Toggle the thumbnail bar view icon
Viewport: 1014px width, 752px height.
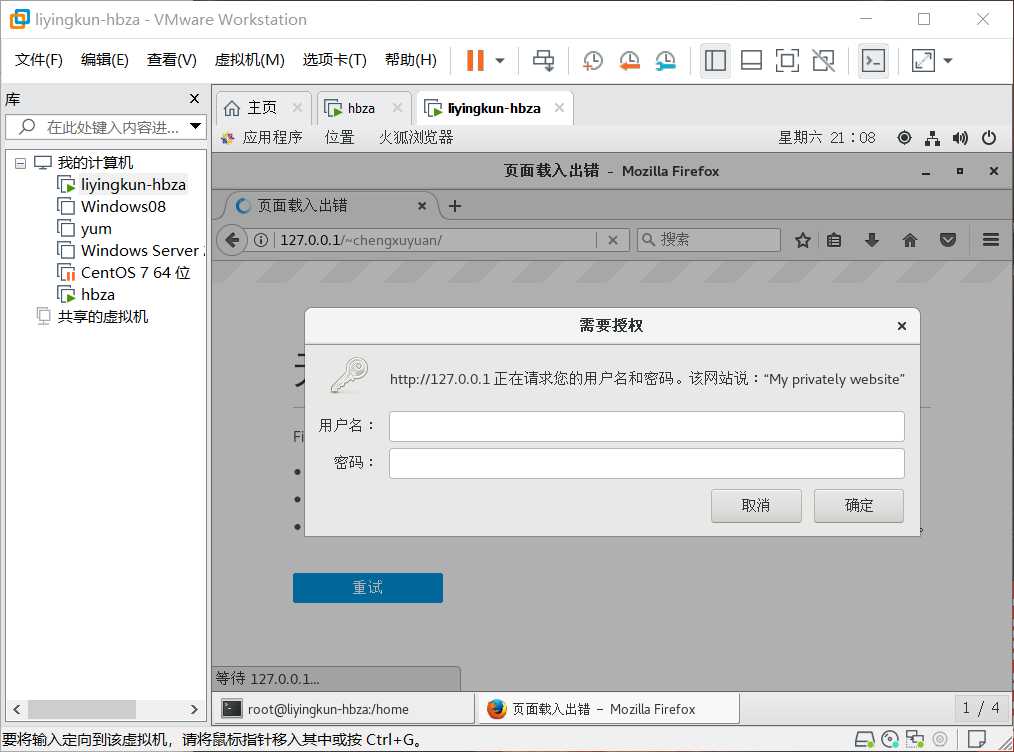[751, 61]
